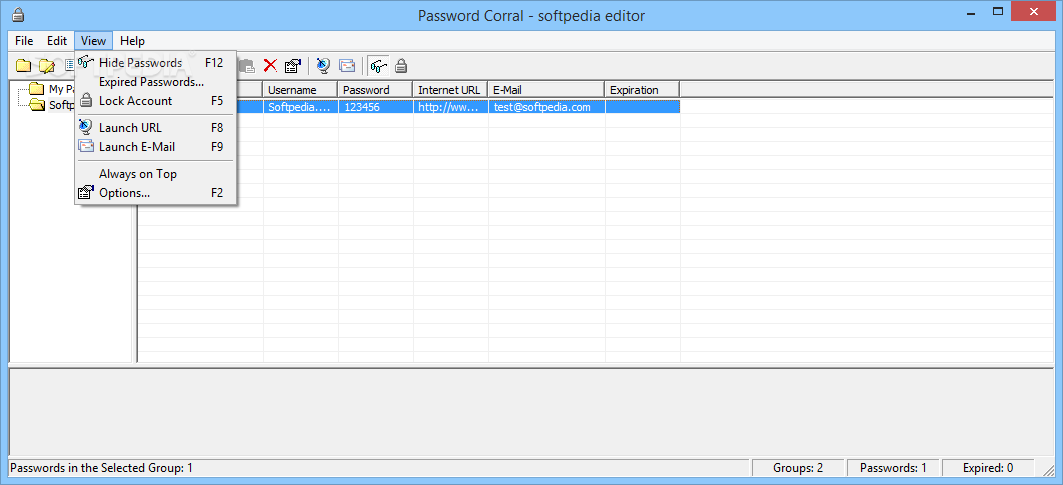1063x485 pixels.
Task: Open Options via the toolbar properties icon
Action: 293,66
